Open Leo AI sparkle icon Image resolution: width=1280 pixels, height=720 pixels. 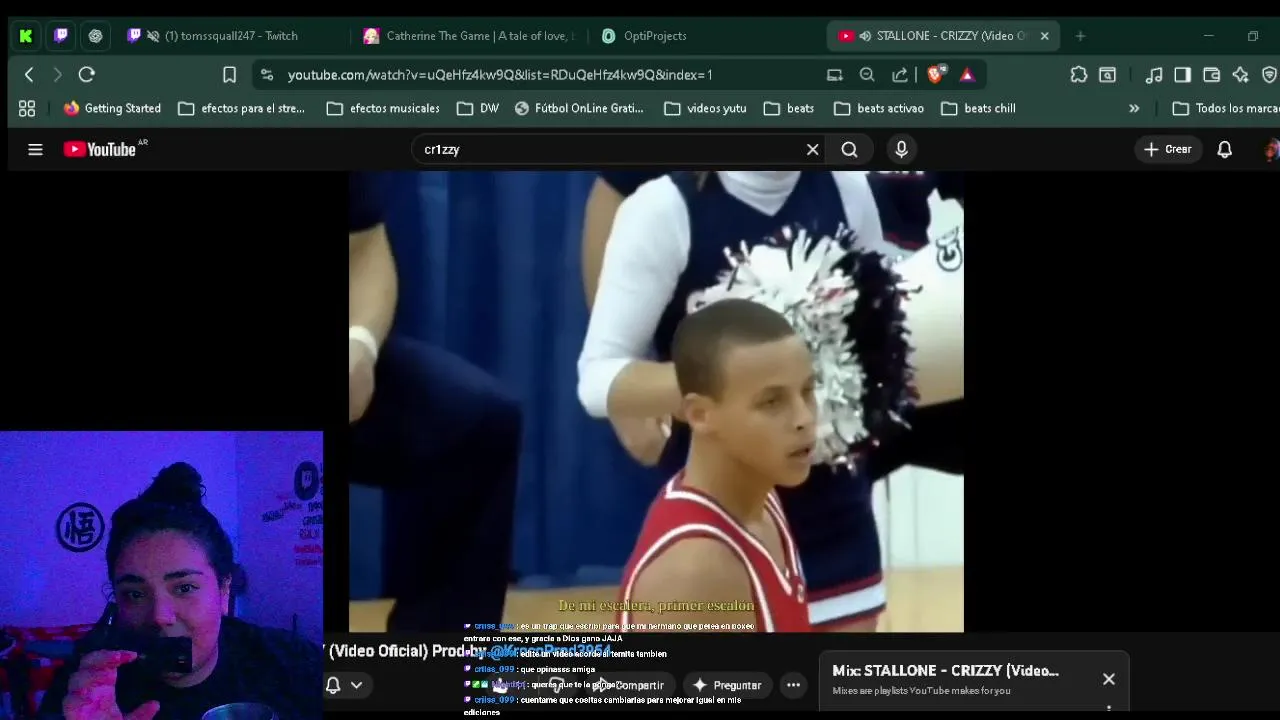pos(1240,75)
